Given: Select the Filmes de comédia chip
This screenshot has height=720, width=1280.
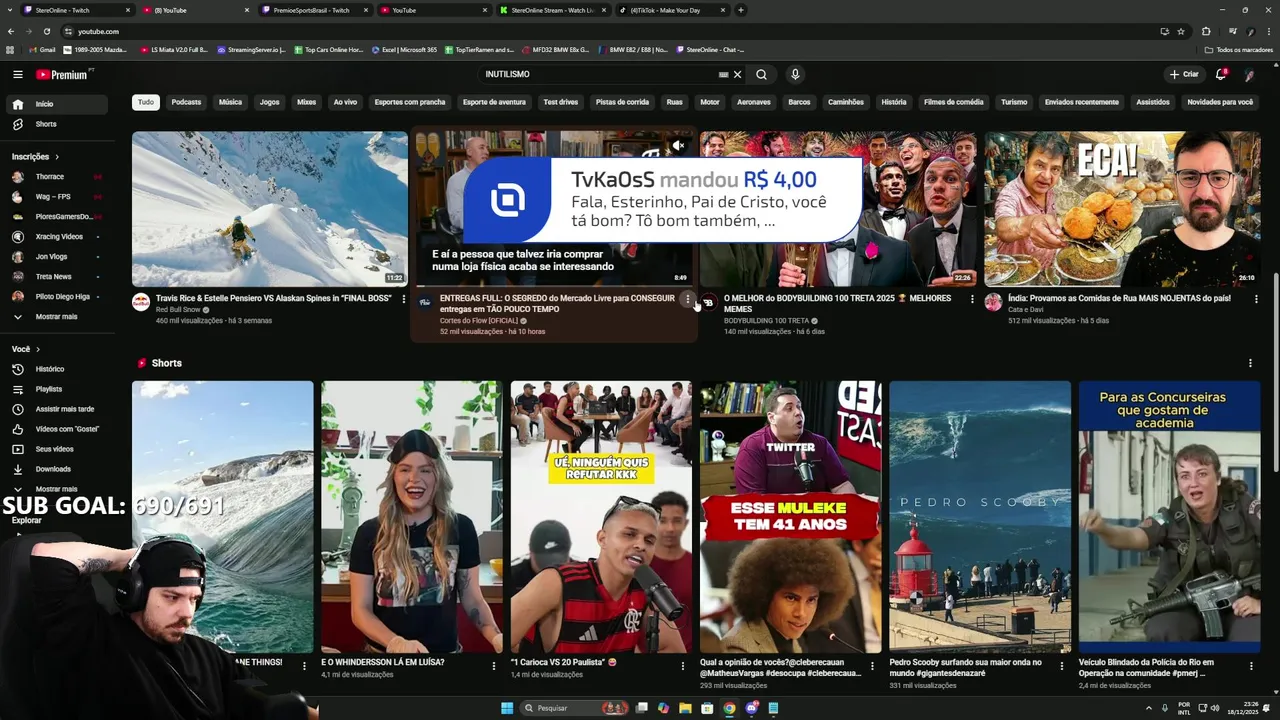Looking at the screenshot, I should pyautogui.click(x=953, y=102).
